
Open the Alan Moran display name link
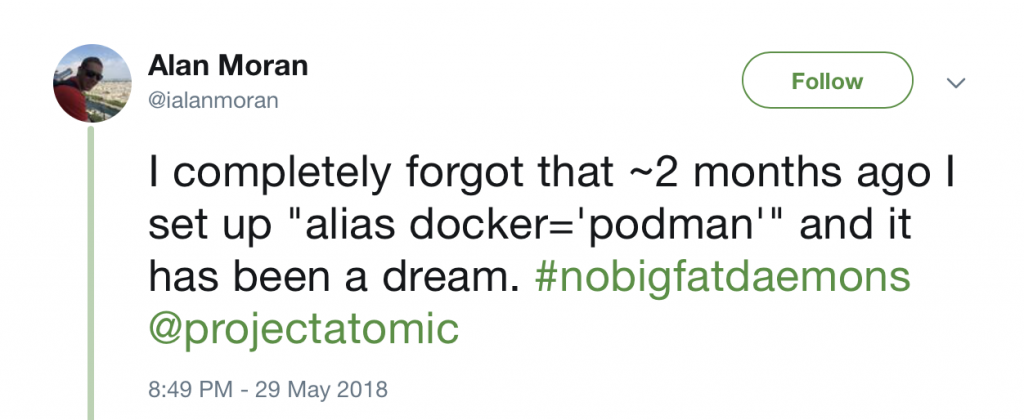coord(227,67)
